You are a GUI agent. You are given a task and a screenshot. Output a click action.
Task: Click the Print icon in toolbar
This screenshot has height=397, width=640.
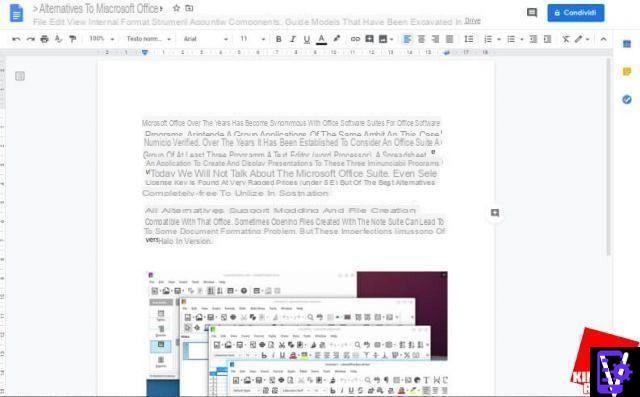(x=44, y=39)
